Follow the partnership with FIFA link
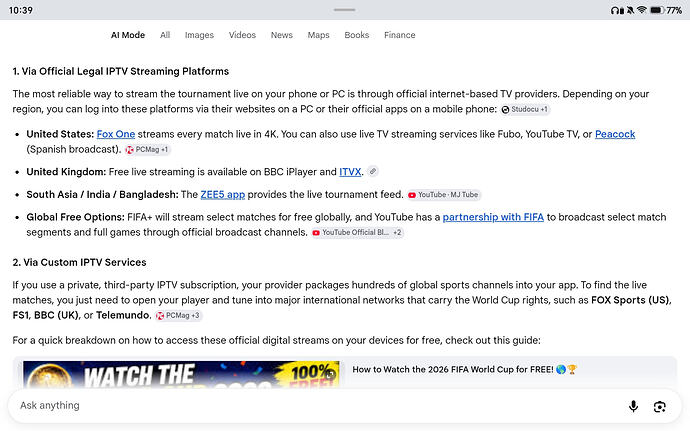This screenshot has width=690, height=431. coord(493,217)
